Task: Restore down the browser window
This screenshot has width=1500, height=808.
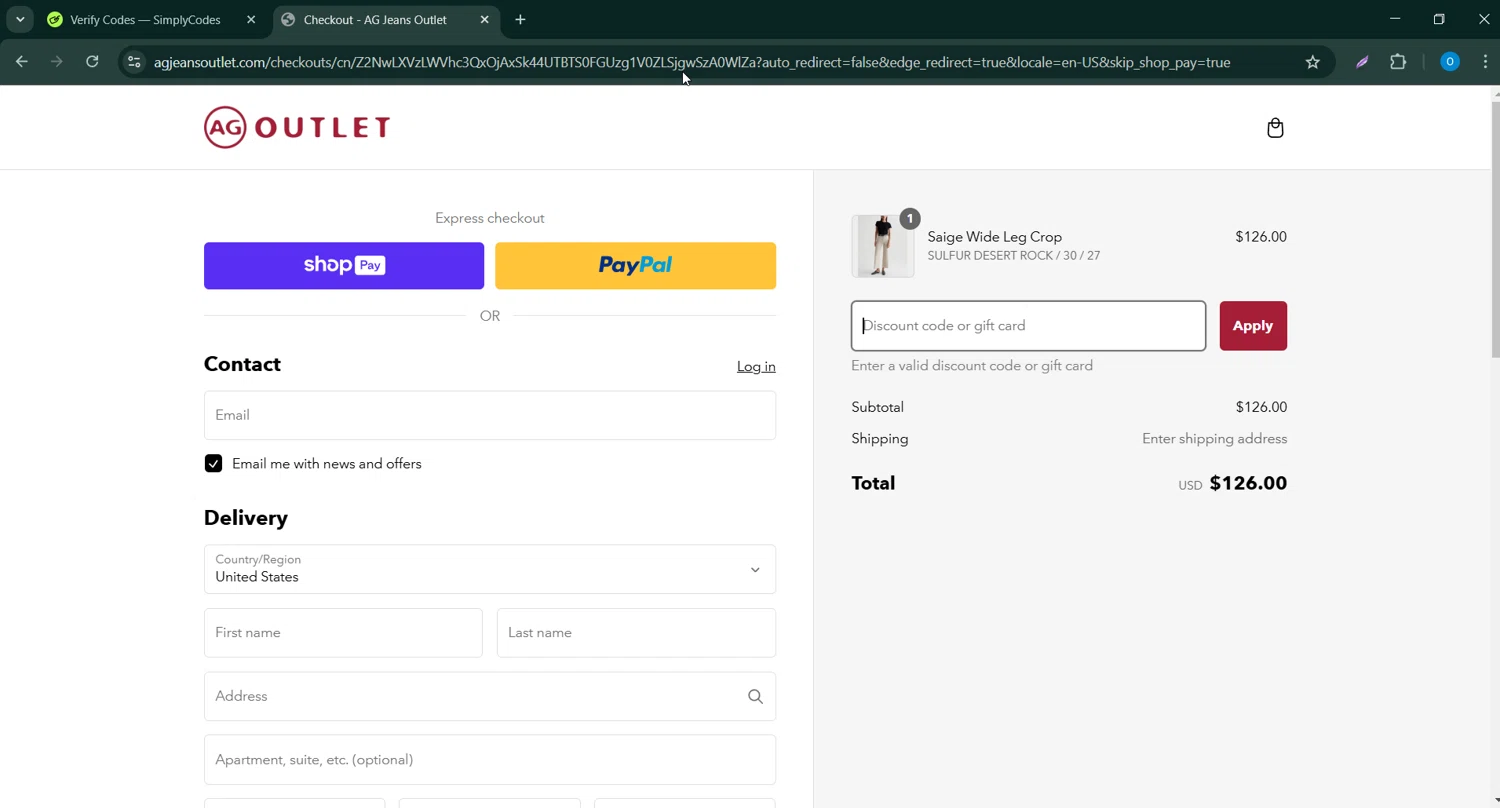Action: pyautogui.click(x=1439, y=19)
